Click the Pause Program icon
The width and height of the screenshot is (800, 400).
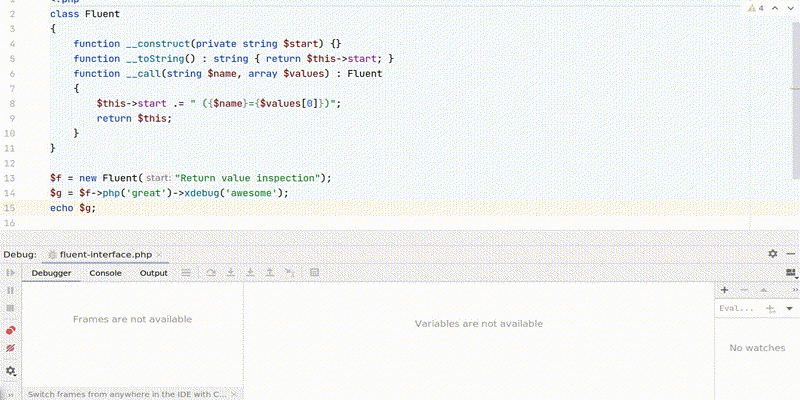click(x=11, y=291)
